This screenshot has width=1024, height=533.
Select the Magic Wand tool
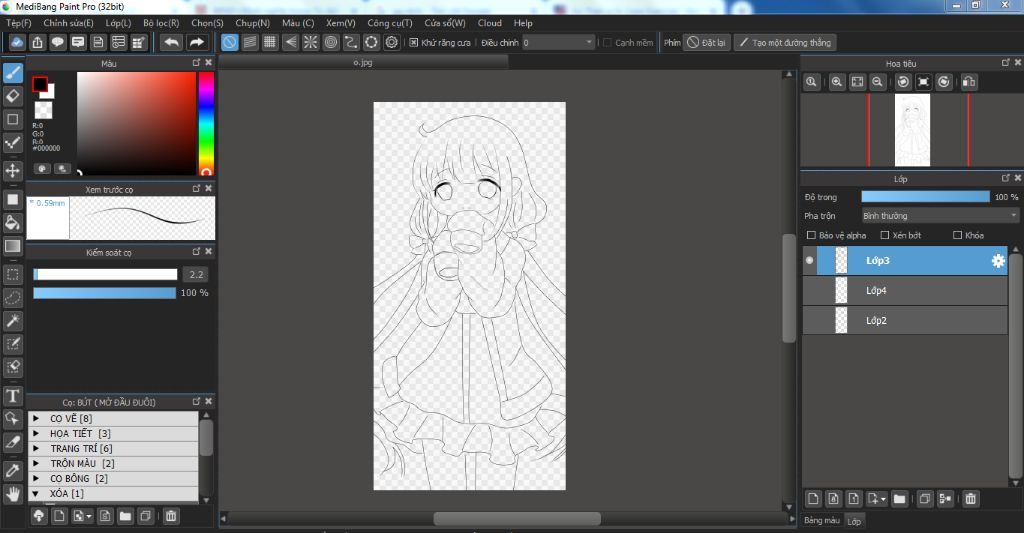click(x=12, y=321)
